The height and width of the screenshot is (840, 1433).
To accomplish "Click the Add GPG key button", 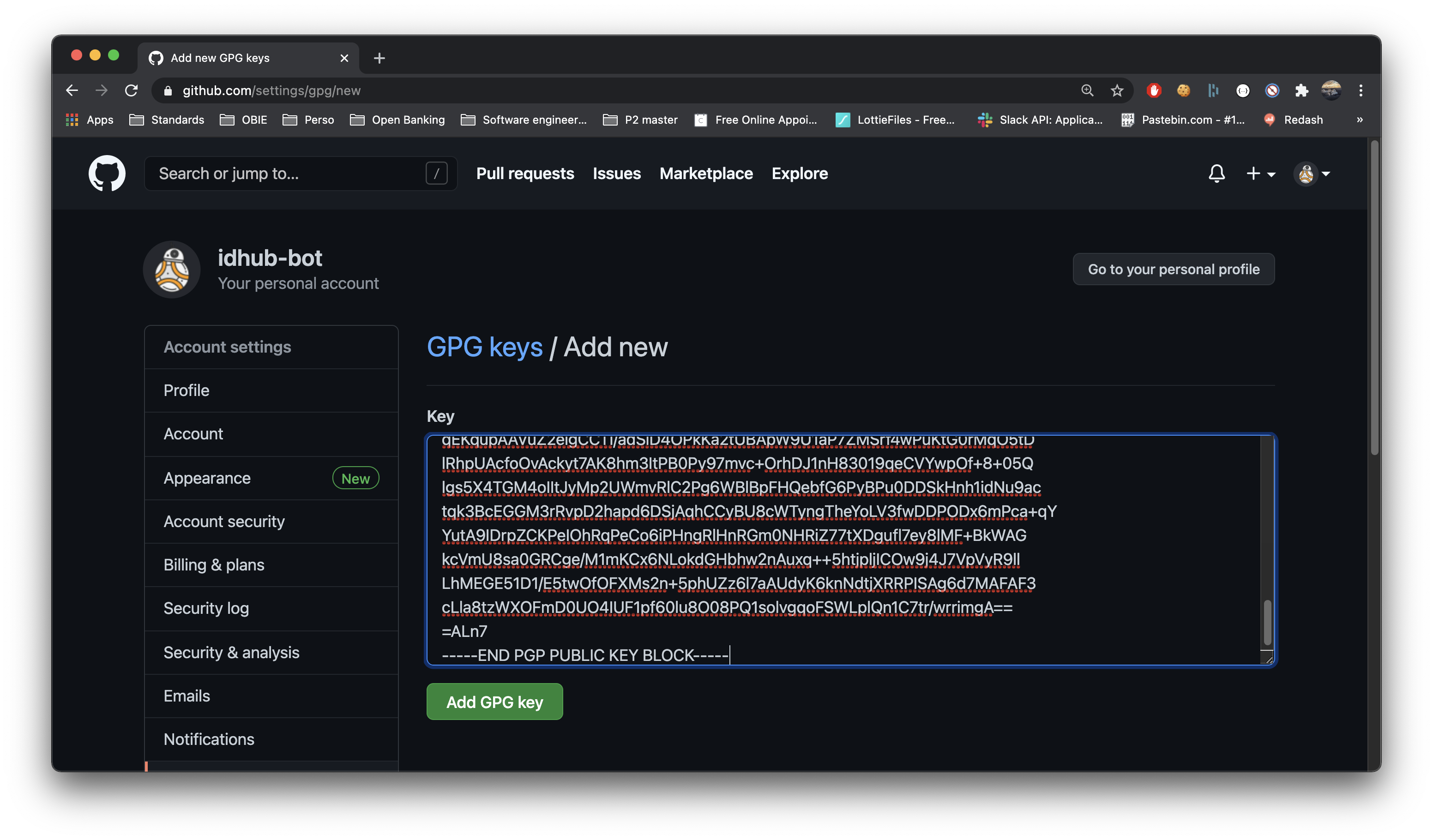I will 494,702.
